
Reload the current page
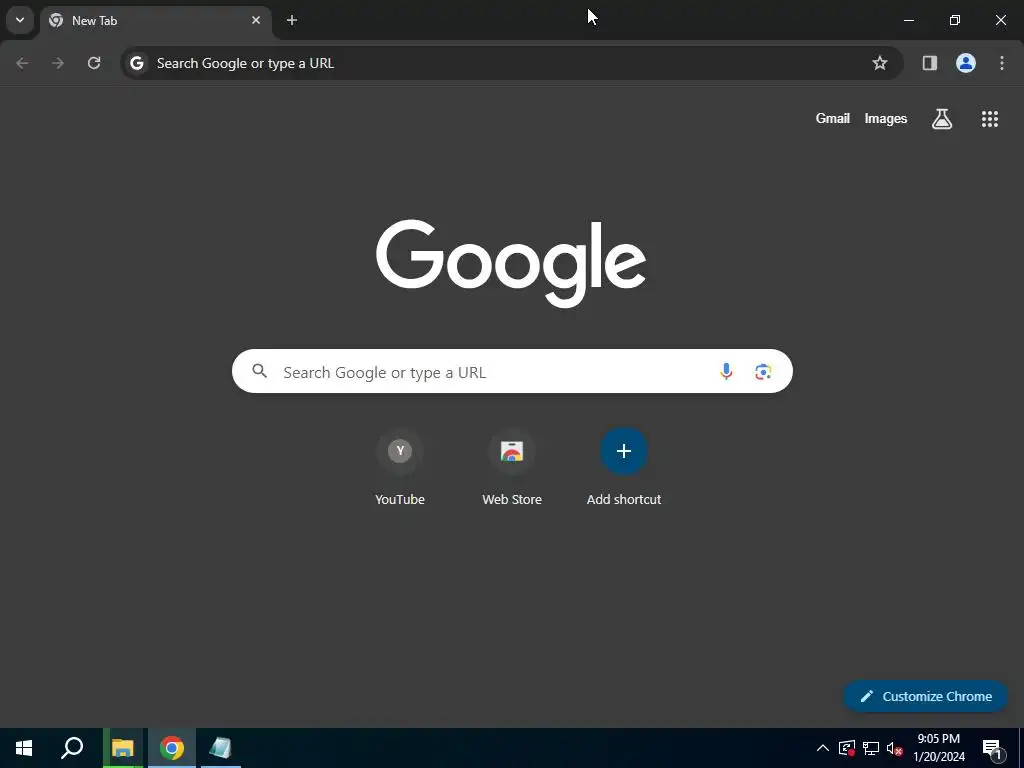(x=94, y=63)
